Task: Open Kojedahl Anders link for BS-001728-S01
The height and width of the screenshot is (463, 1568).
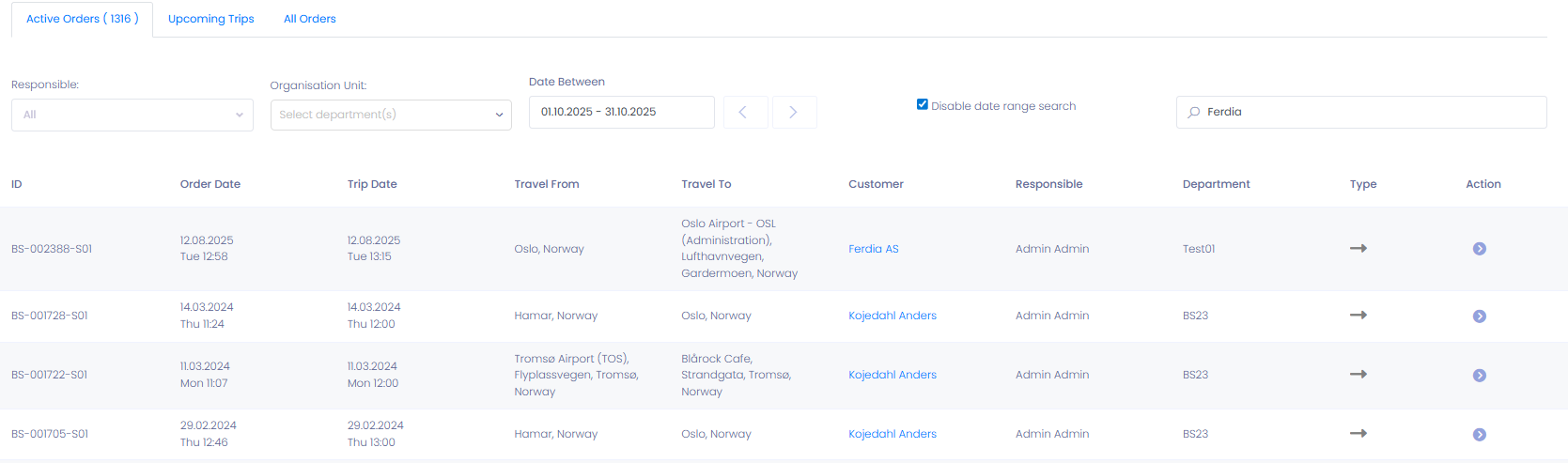Action: [892, 316]
